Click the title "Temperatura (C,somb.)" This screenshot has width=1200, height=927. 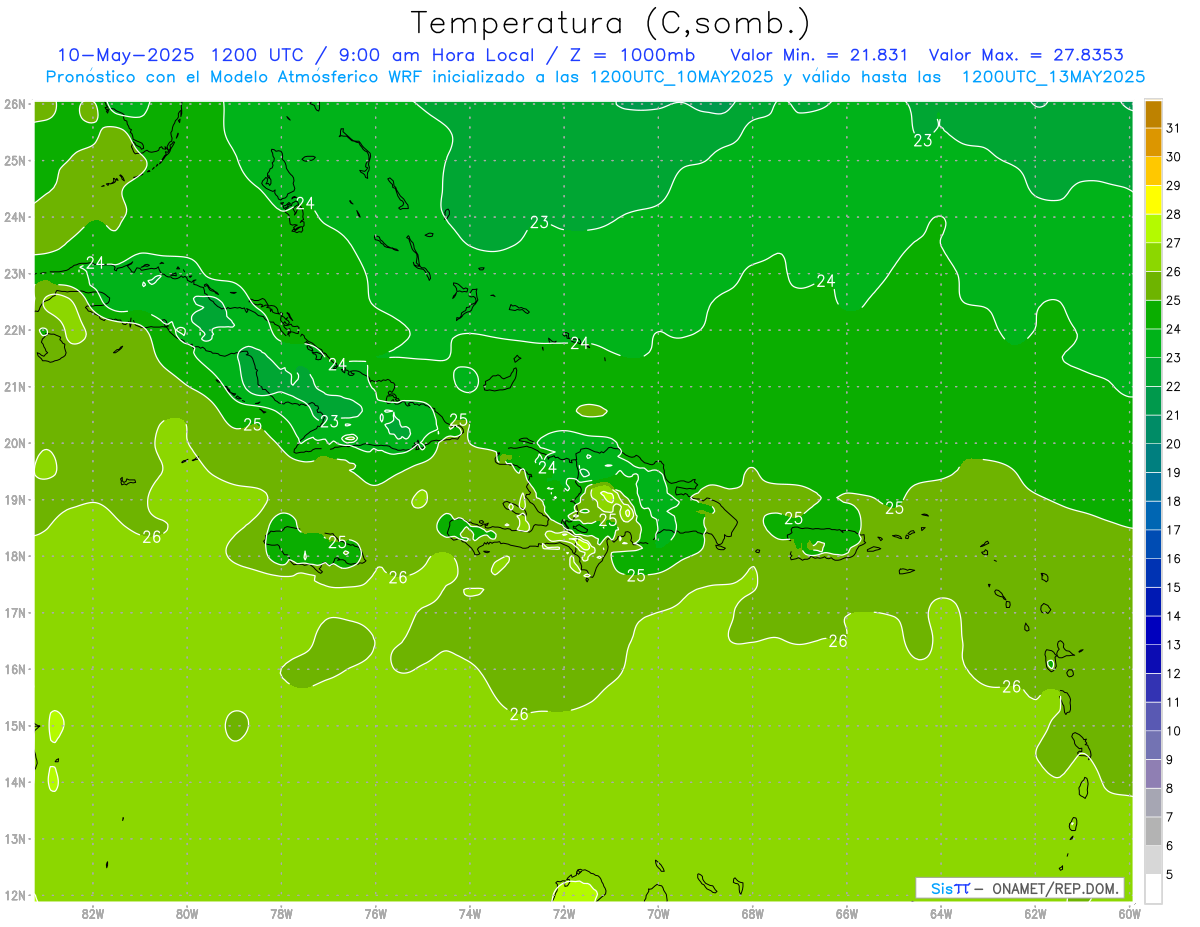point(611,23)
